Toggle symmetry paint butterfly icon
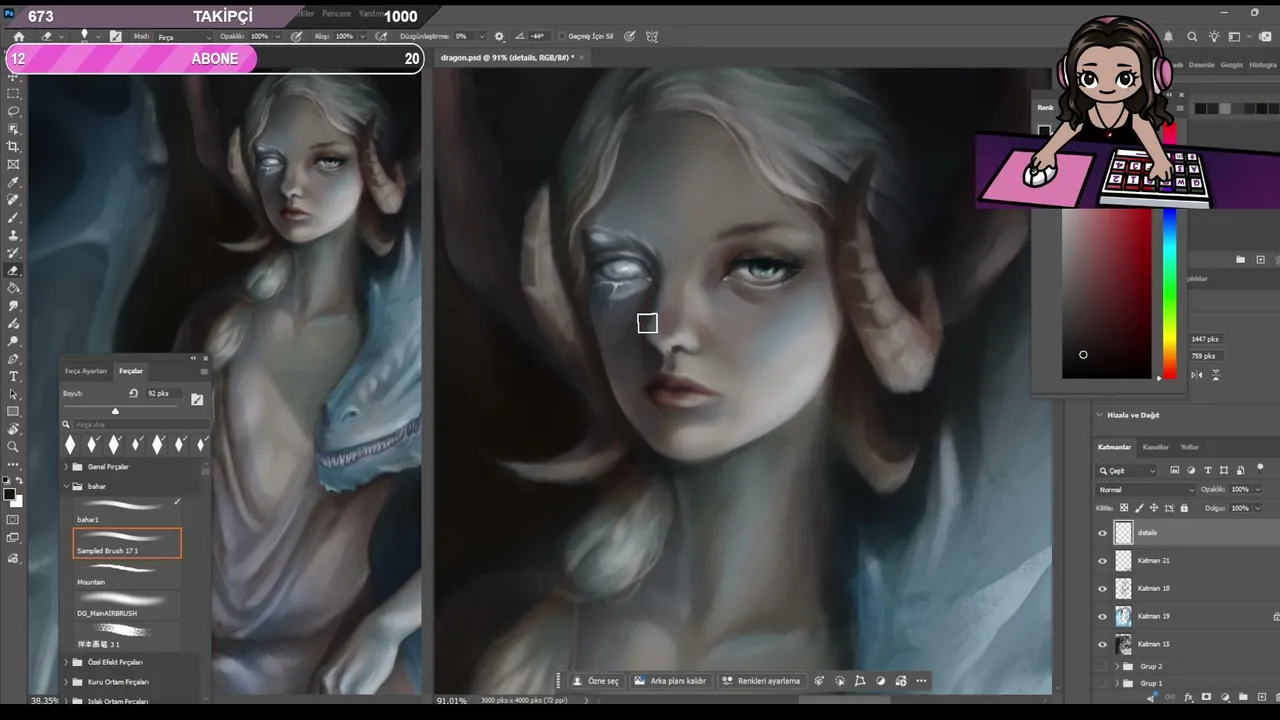Image resolution: width=1280 pixels, height=720 pixels. pos(652,36)
